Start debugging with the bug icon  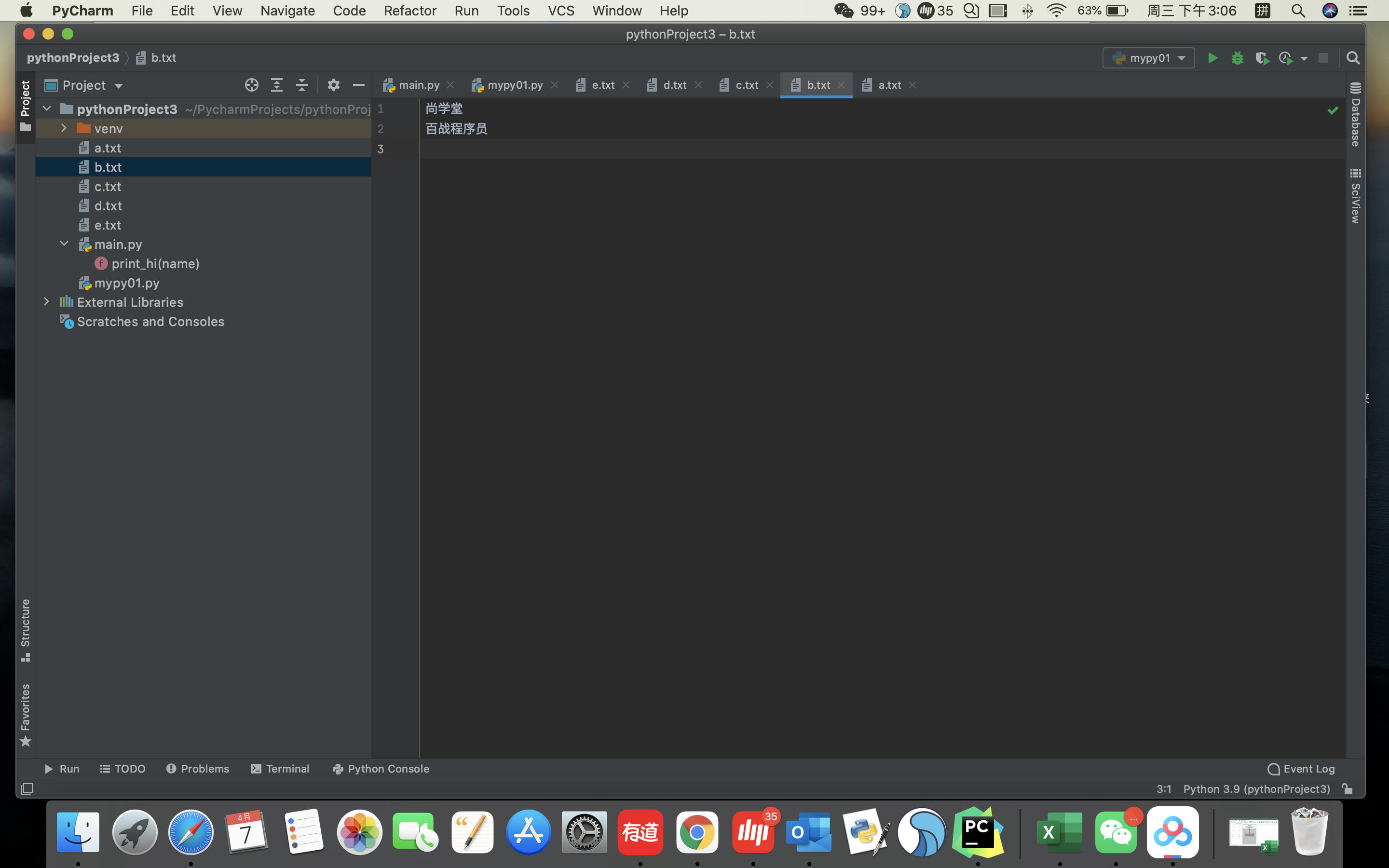pyautogui.click(x=1237, y=58)
